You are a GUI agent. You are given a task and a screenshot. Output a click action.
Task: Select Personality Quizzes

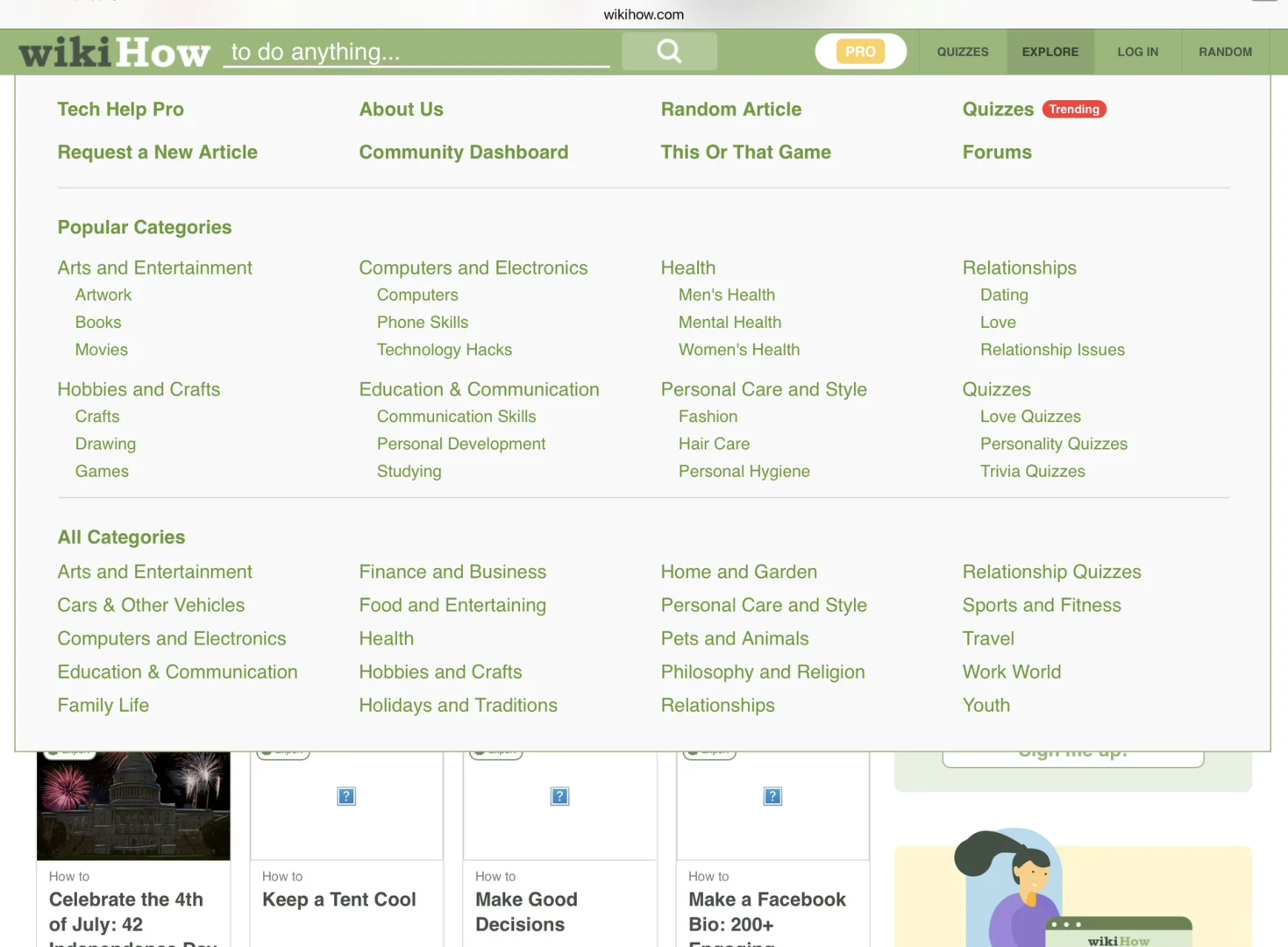tap(1054, 444)
